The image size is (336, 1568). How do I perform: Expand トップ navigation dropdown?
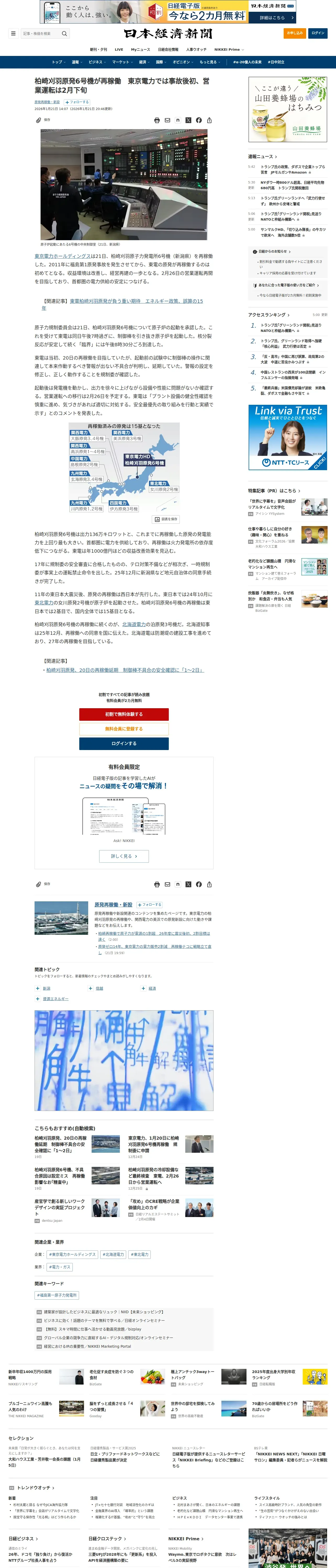point(59,62)
